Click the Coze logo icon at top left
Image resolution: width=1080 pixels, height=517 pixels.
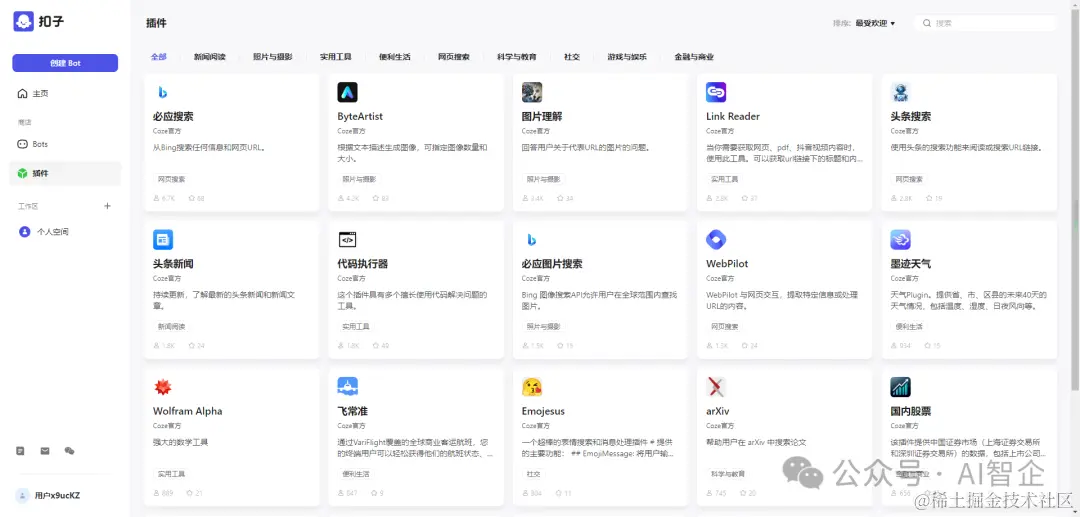pyautogui.click(x=23, y=21)
